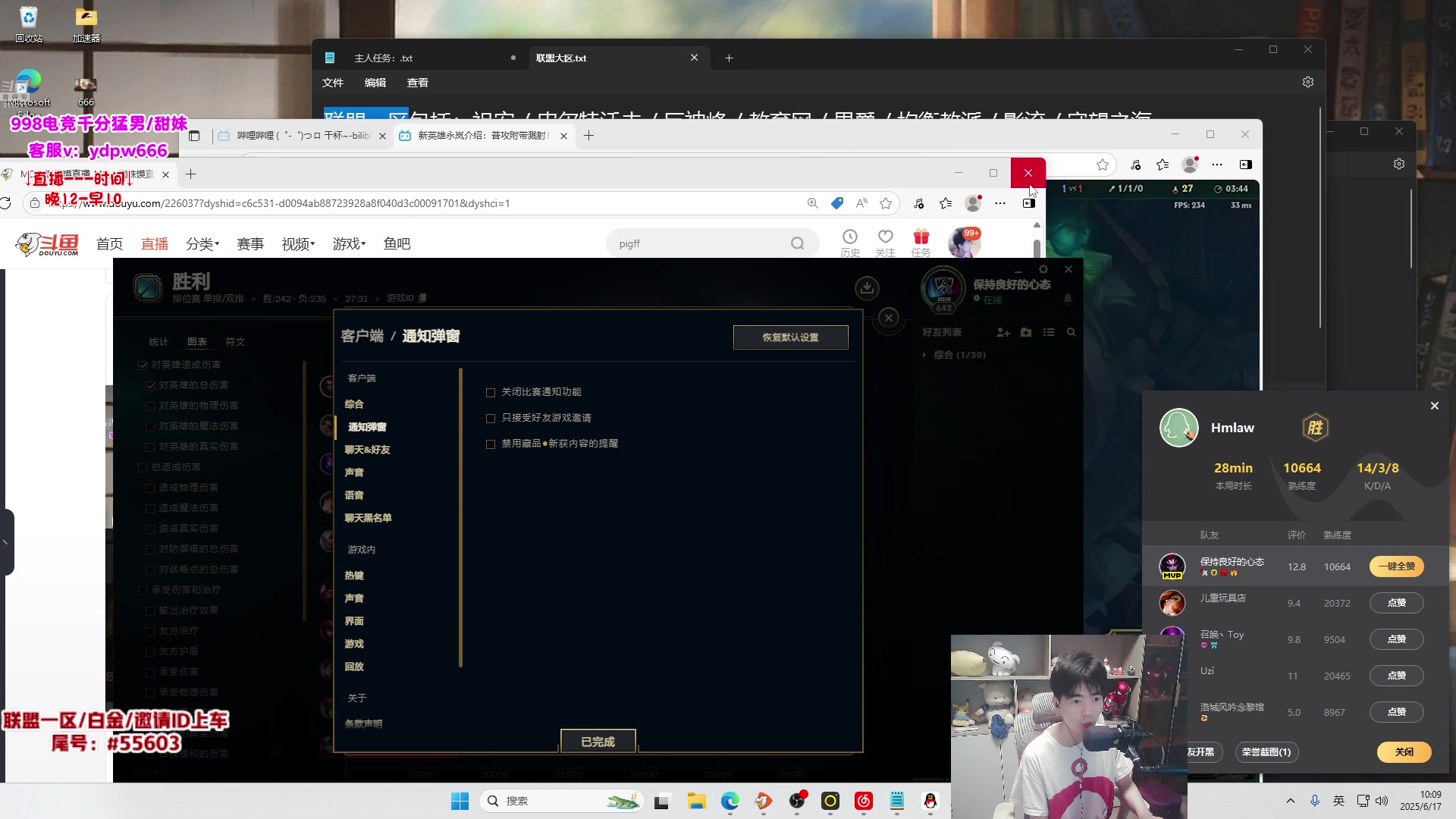Toggle 对英雄的物理伤害 checkbox
The width and height of the screenshot is (1456, 819).
[150, 406]
